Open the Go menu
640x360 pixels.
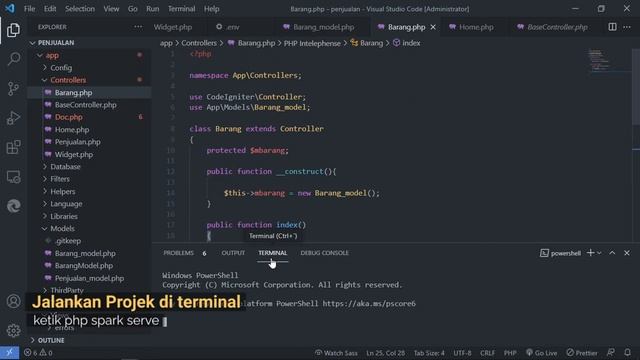point(133,9)
